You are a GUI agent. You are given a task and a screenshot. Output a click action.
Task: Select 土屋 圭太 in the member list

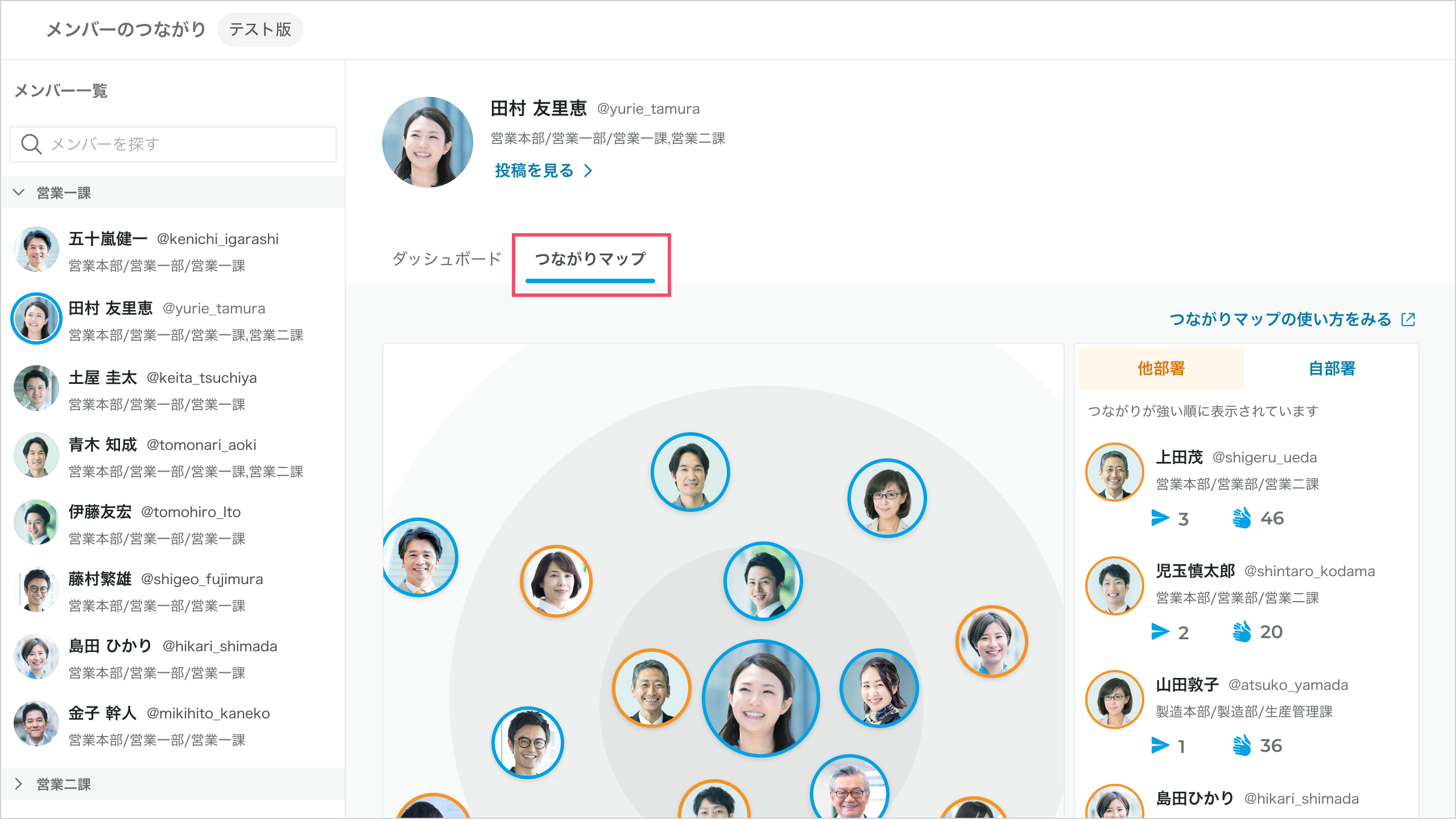[x=173, y=390]
